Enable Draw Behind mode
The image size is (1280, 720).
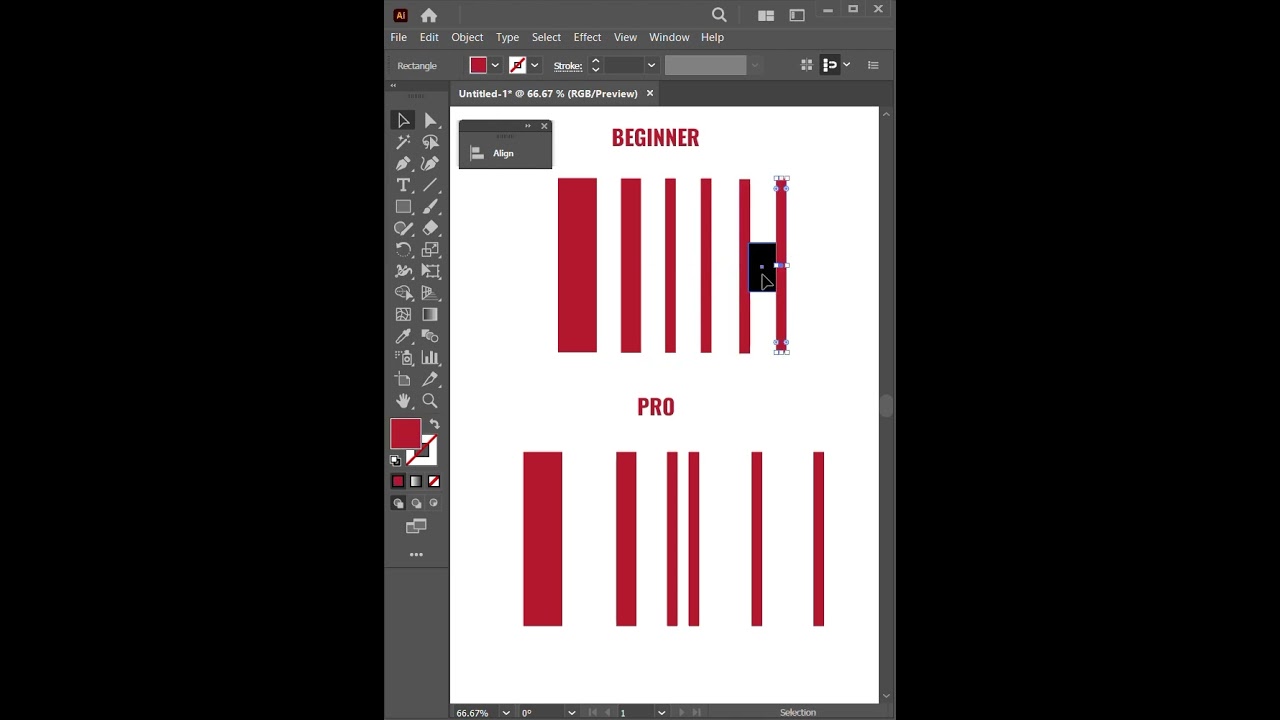(416, 503)
